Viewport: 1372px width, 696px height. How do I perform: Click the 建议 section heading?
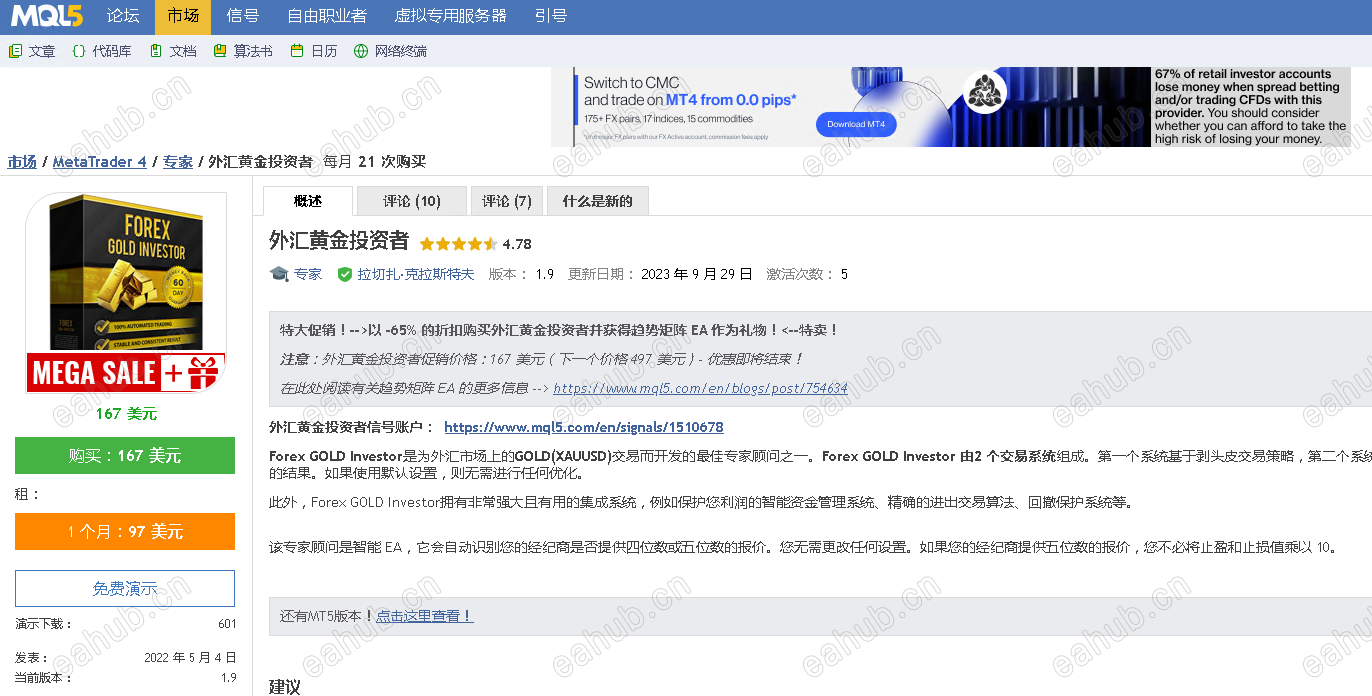point(285,687)
